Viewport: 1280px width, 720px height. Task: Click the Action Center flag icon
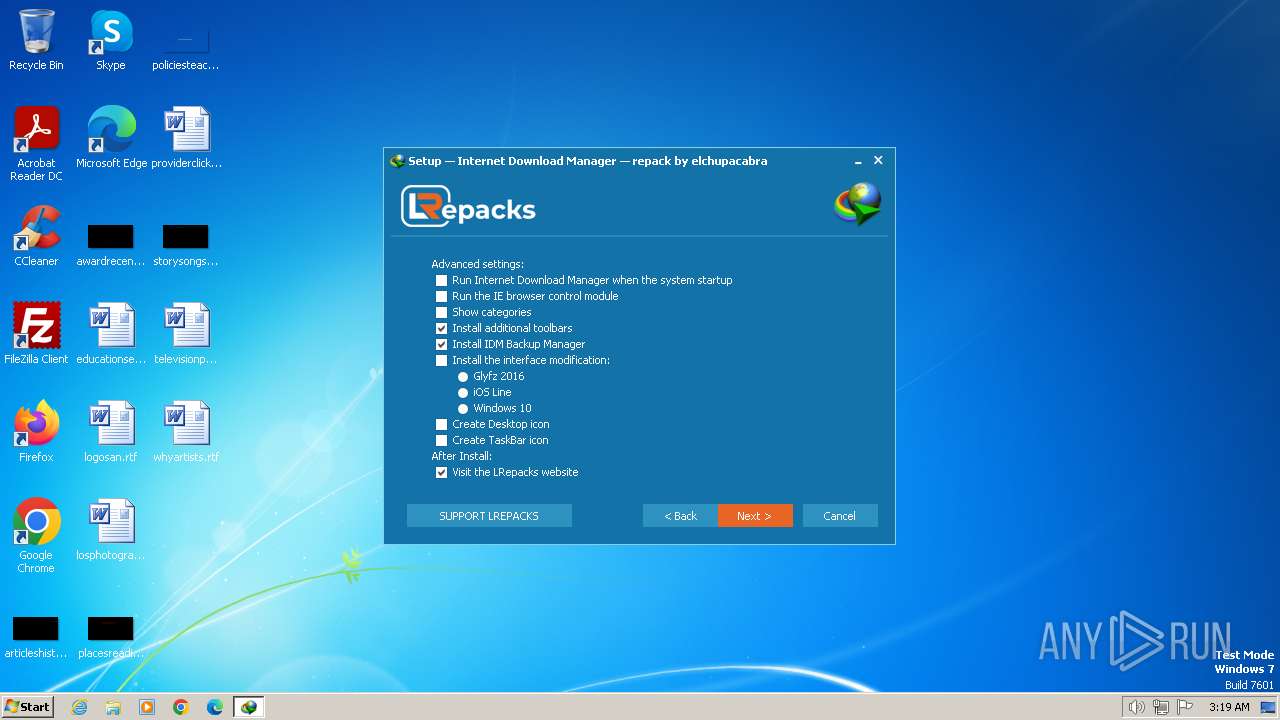pos(1185,707)
